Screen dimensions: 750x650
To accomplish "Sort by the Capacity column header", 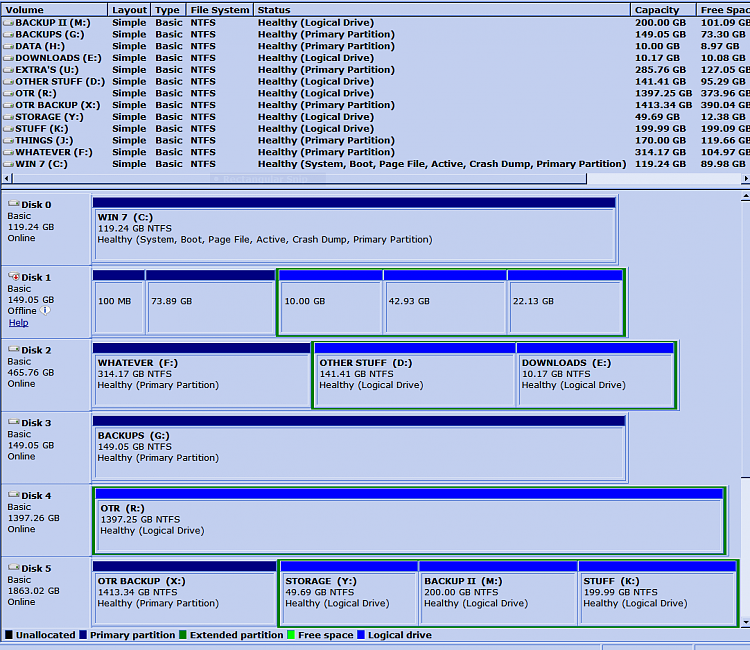I will (663, 10).
